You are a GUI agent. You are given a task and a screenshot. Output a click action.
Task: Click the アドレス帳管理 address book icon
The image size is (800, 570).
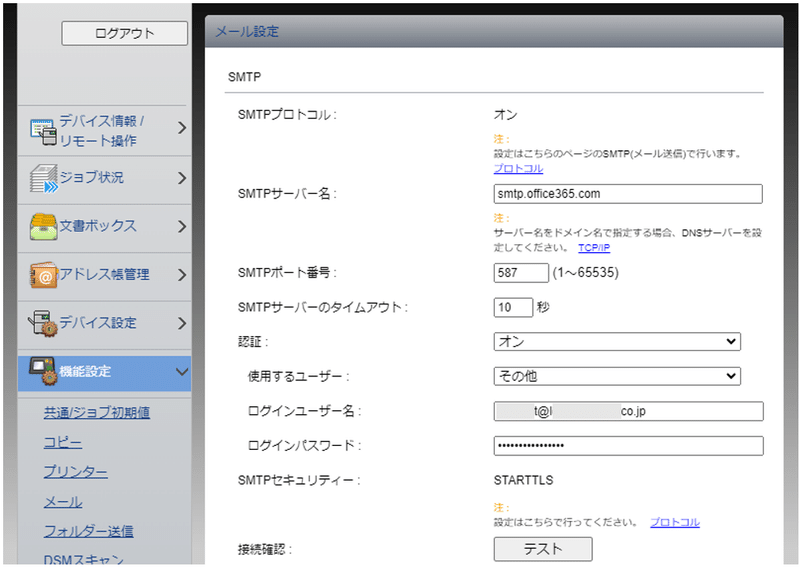pyautogui.click(x=43, y=275)
